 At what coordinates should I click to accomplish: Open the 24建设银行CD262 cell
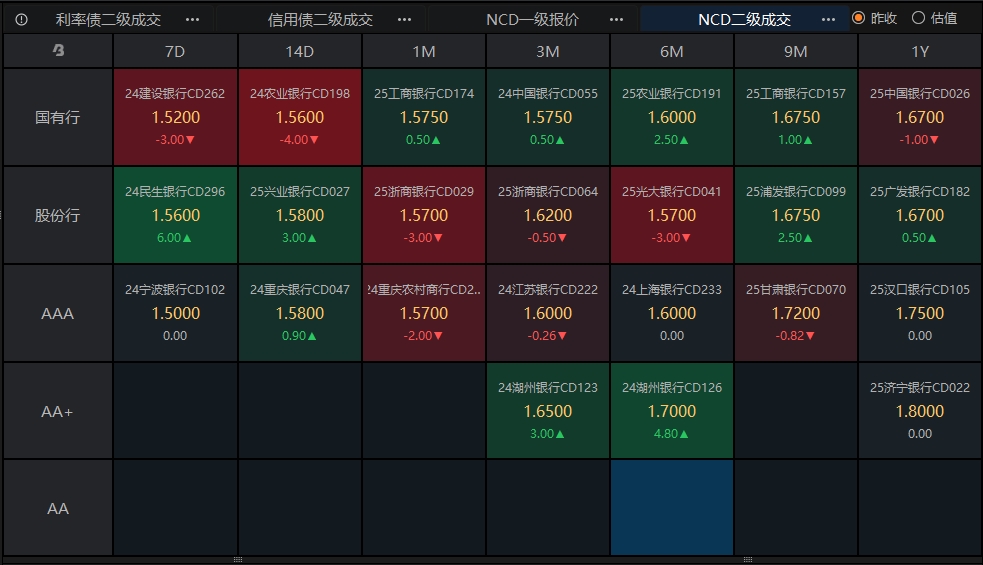tap(175, 117)
